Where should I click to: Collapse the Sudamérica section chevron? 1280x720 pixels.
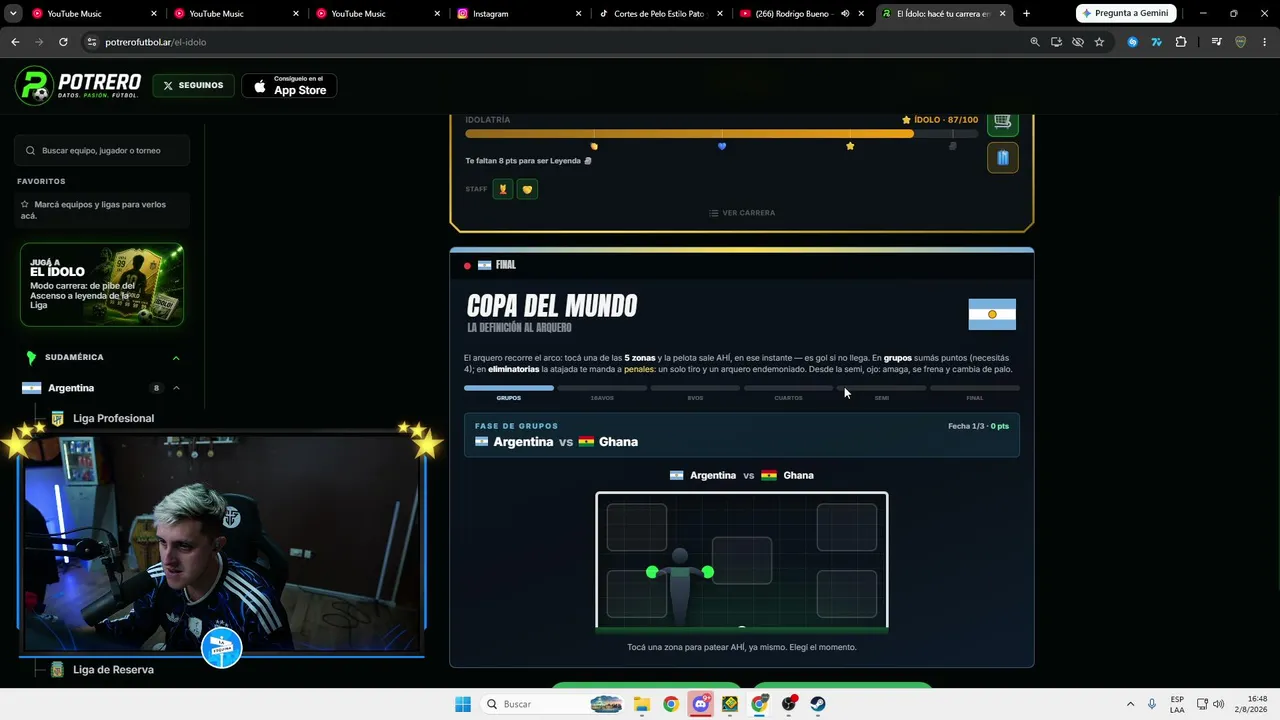point(176,357)
